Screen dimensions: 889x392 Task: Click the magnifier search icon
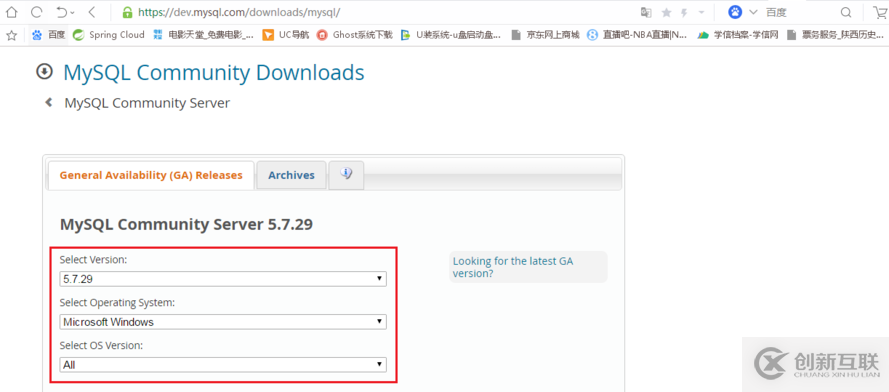tap(845, 12)
